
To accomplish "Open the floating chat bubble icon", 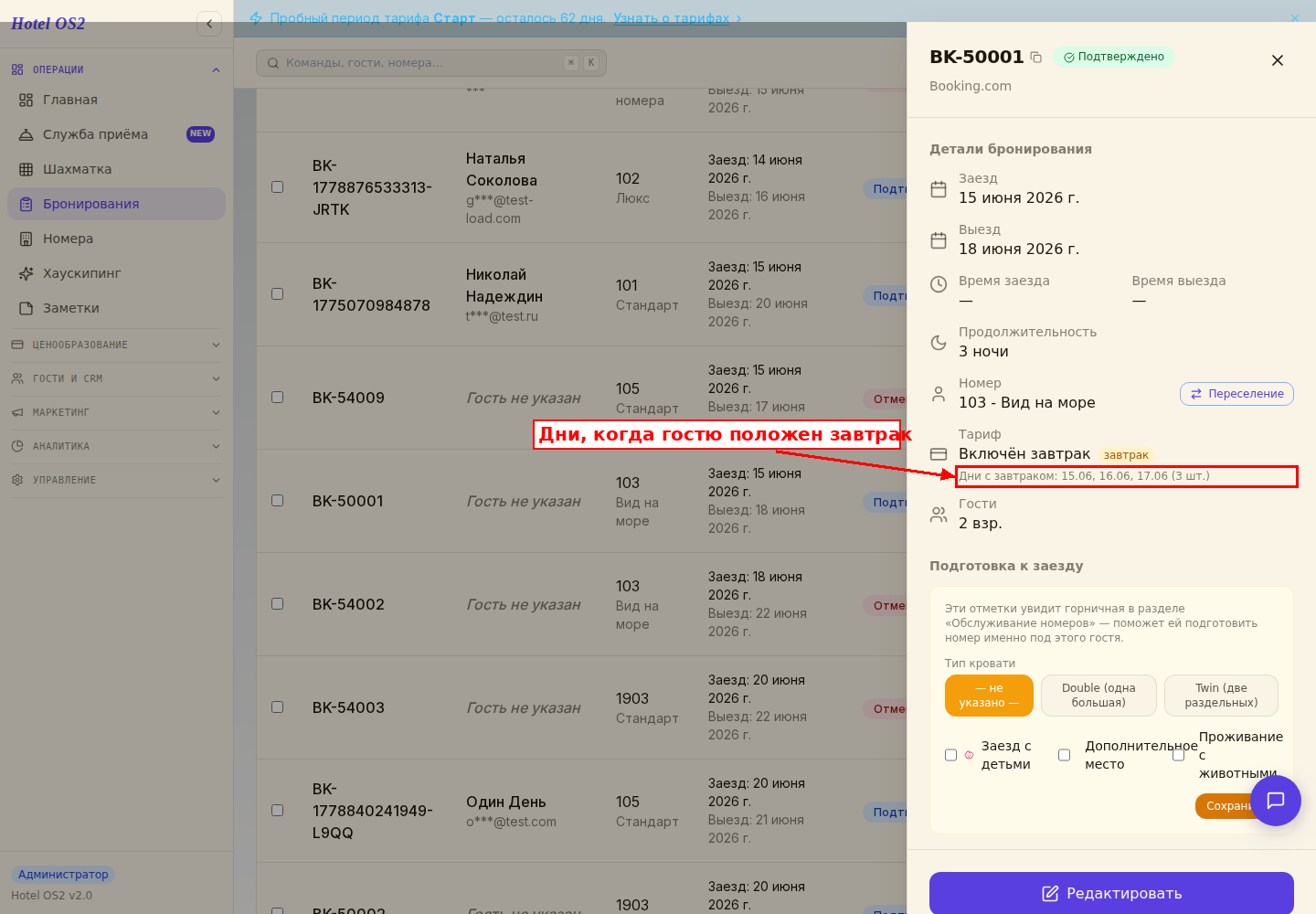I will click(1276, 801).
